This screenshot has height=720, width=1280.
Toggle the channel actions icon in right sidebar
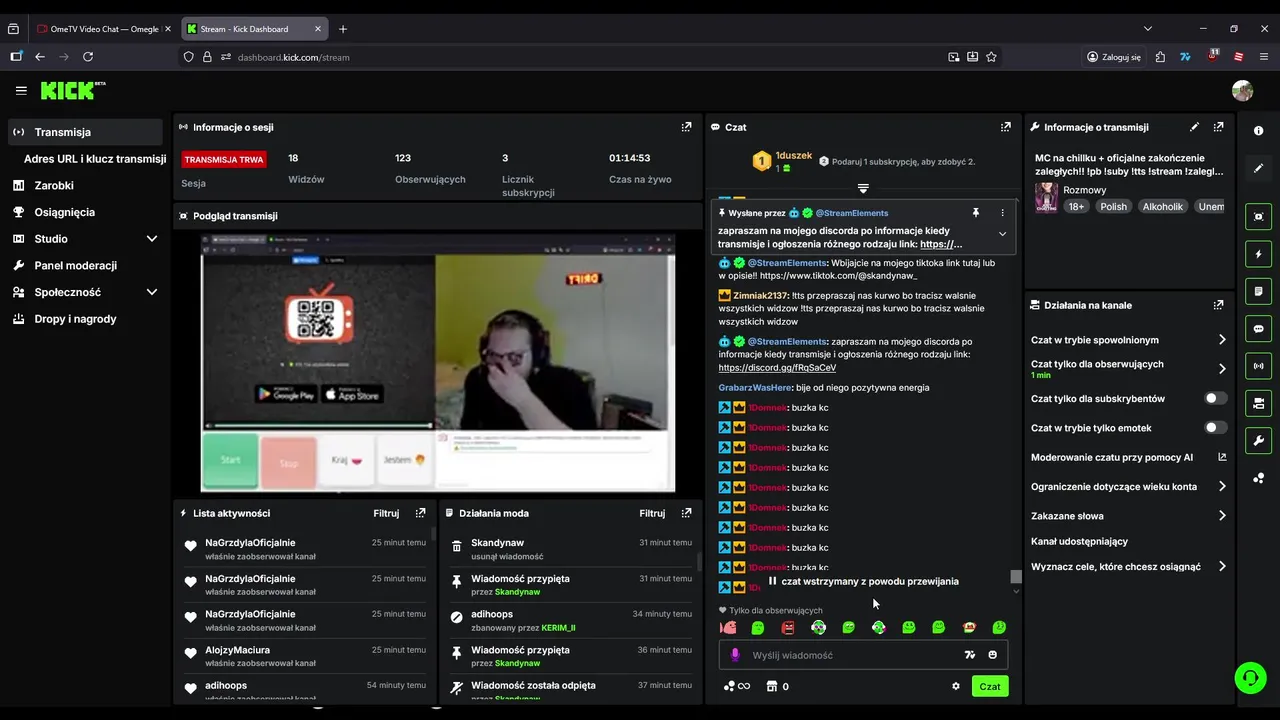(1258, 404)
